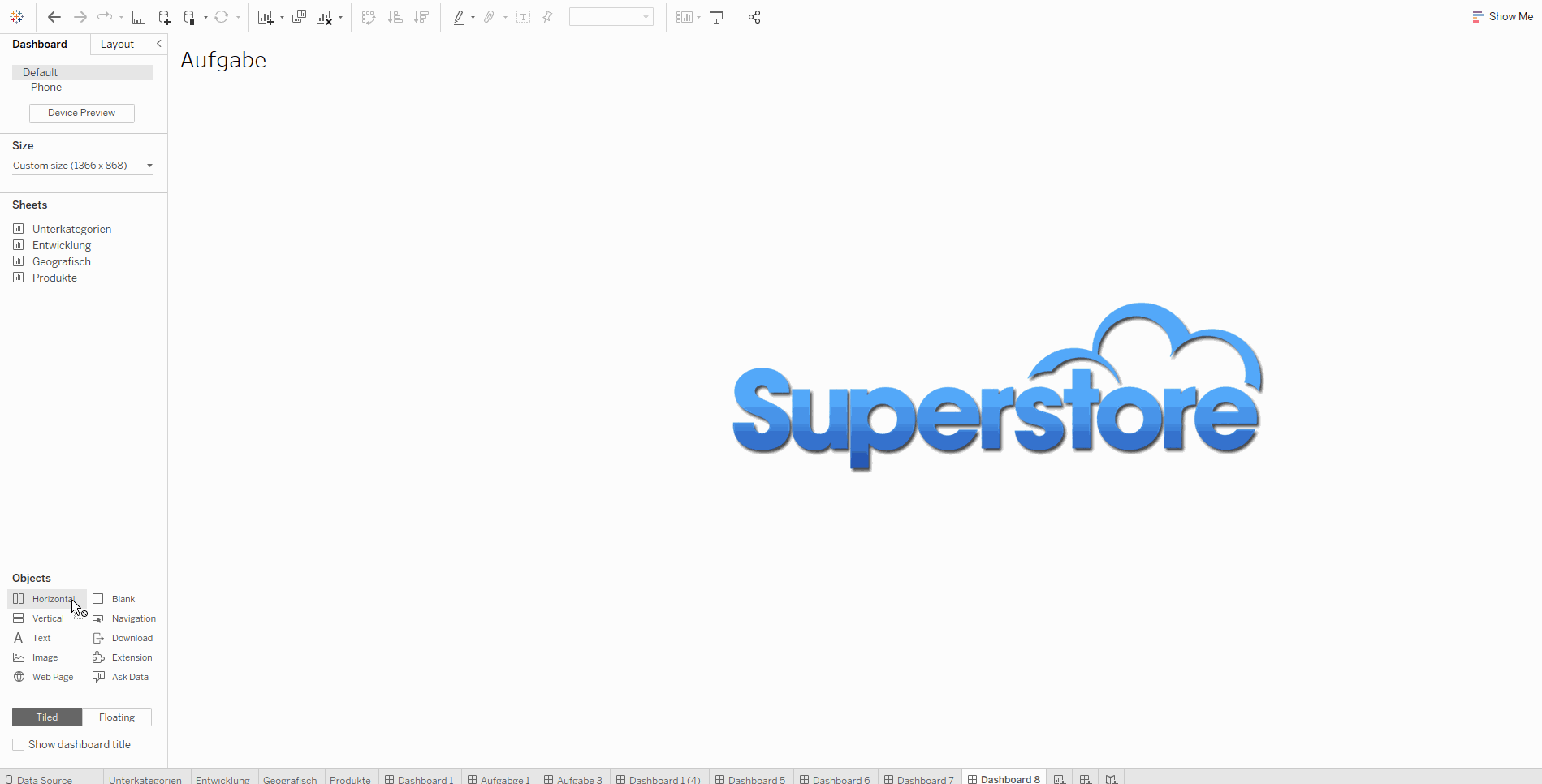Show mark labels text icon
This screenshot has width=1542, height=784.
tap(524, 17)
